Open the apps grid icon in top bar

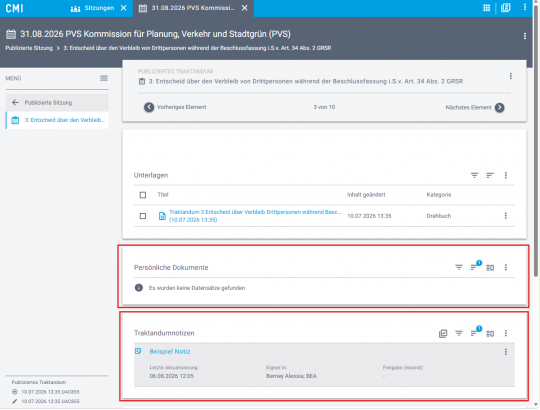486,8
